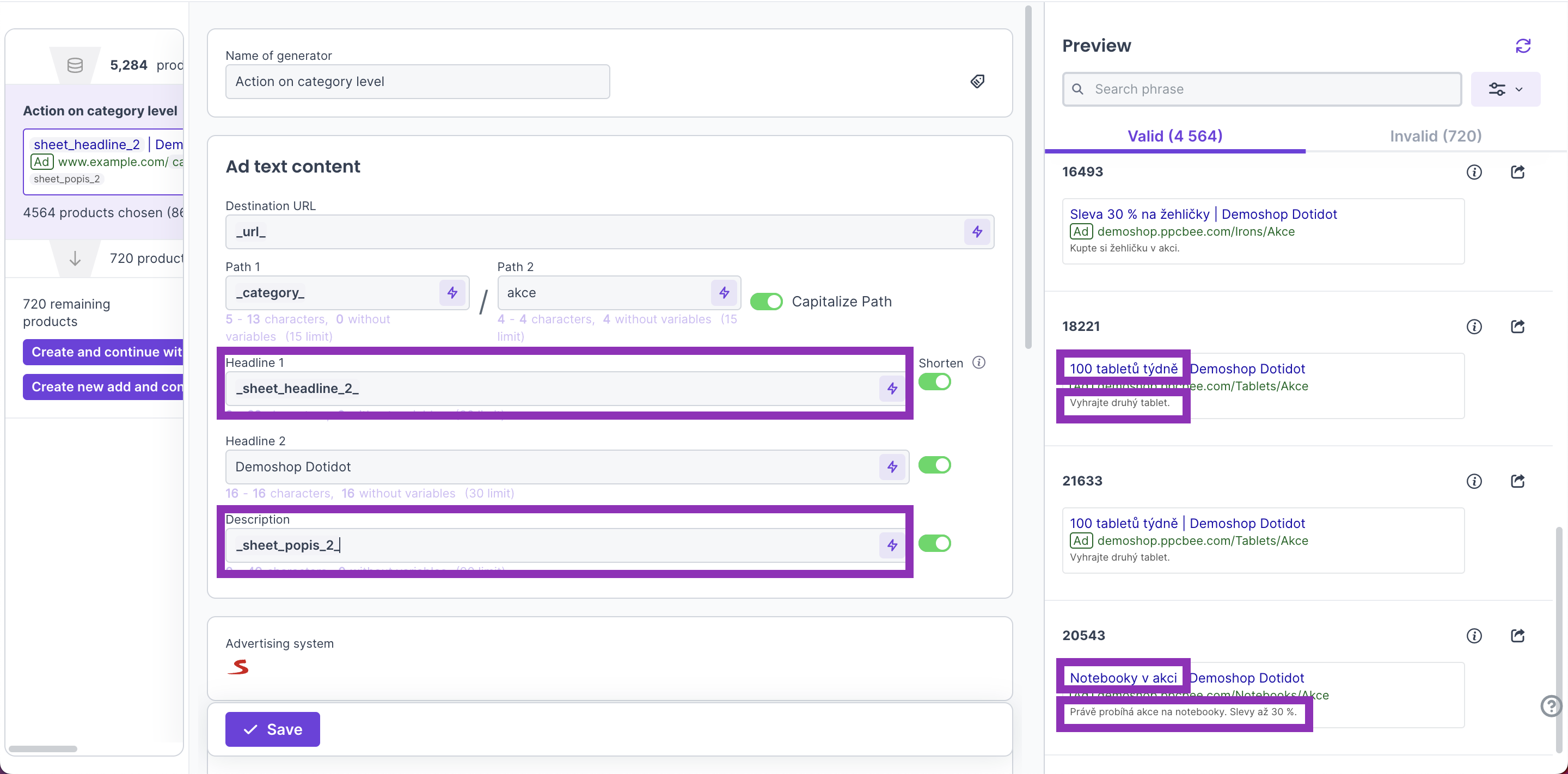
Task: Open info icon for product 16493
Action: (x=1474, y=172)
